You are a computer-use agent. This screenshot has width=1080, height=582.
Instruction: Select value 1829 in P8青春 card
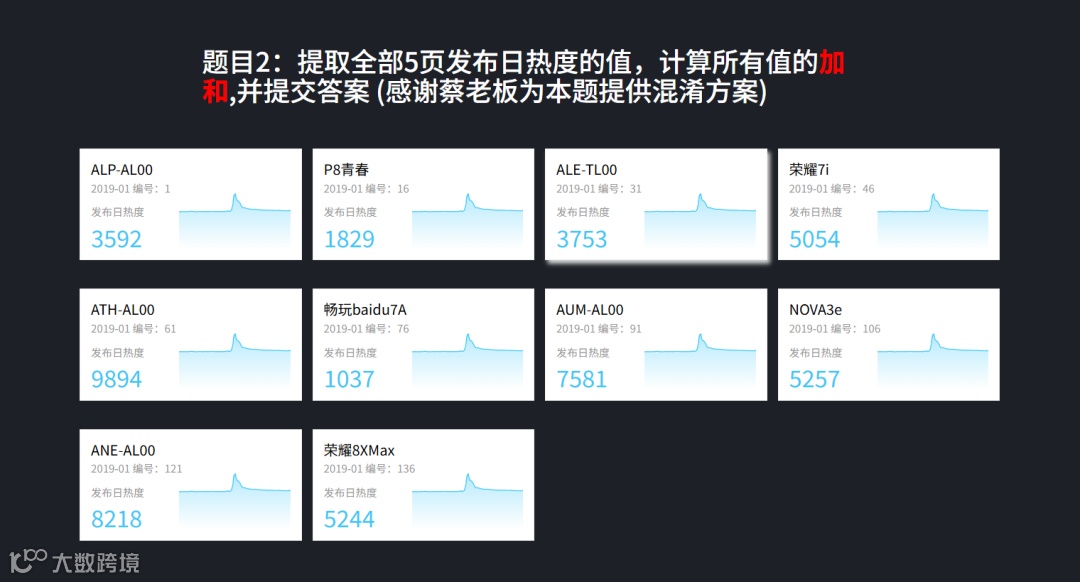pyautogui.click(x=349, y=239)
